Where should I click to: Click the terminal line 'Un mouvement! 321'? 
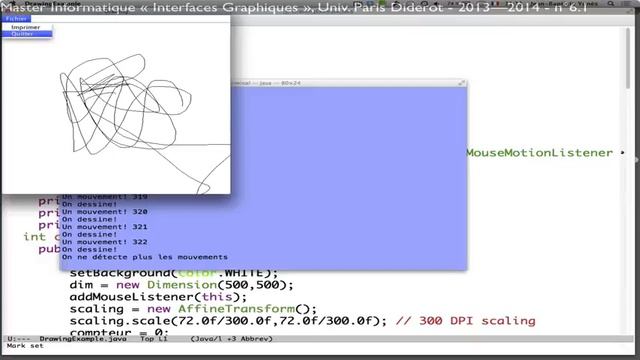click(x=105, y=227)
